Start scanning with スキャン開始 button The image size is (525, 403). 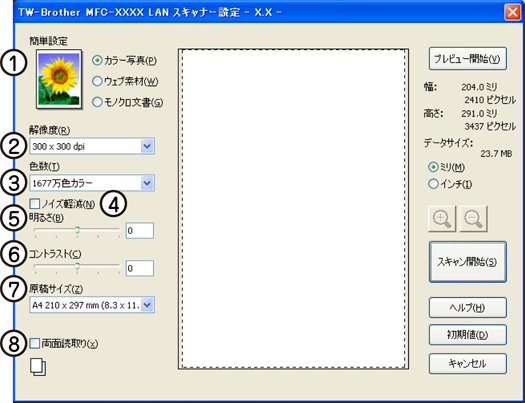tap(467, 262)
